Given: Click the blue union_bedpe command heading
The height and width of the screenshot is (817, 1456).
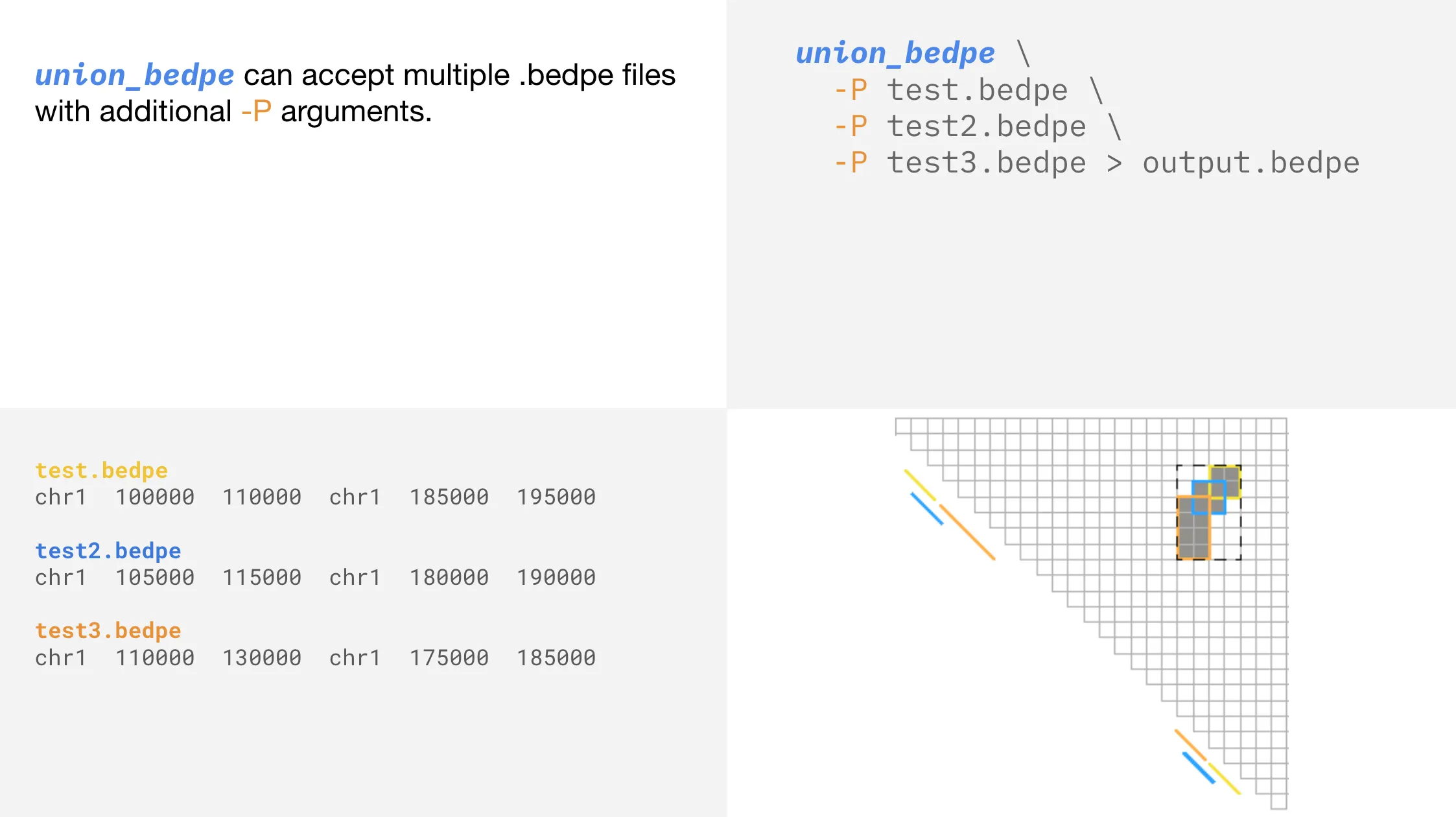Looking at the screenshot, I should click(895, 54).
